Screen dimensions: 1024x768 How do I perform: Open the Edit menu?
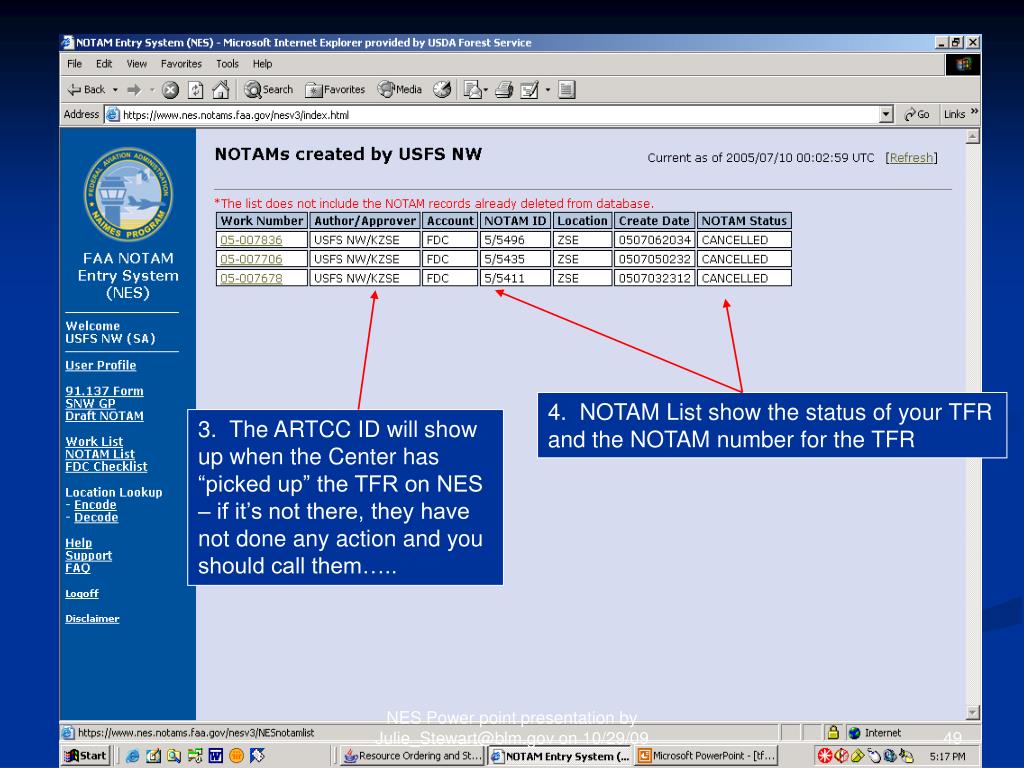click(x=104, y=64)
